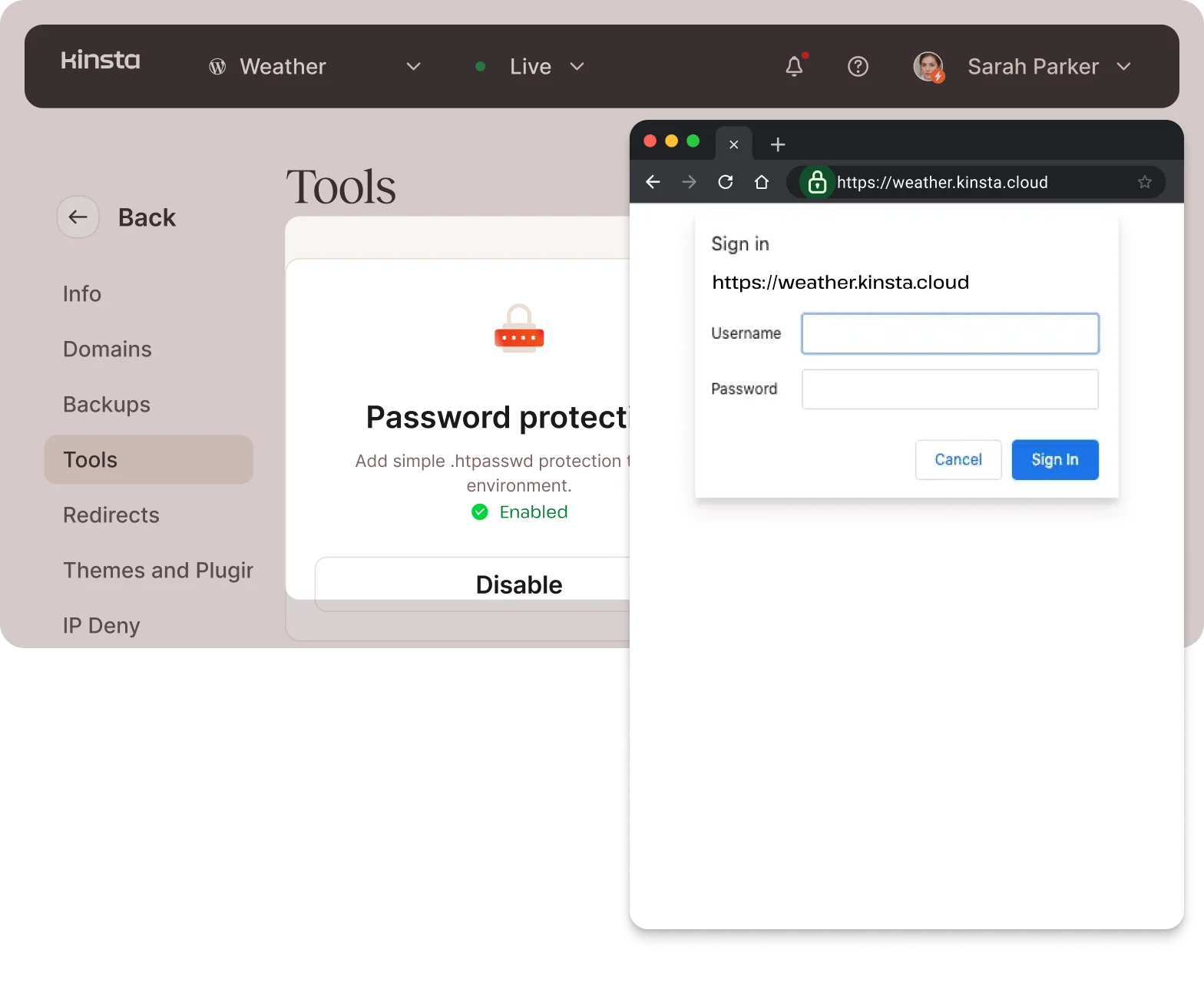Screen dimensions: 1204x983
Task: Bookmark the page with the star icon
Action: (x=1144, y=182)
